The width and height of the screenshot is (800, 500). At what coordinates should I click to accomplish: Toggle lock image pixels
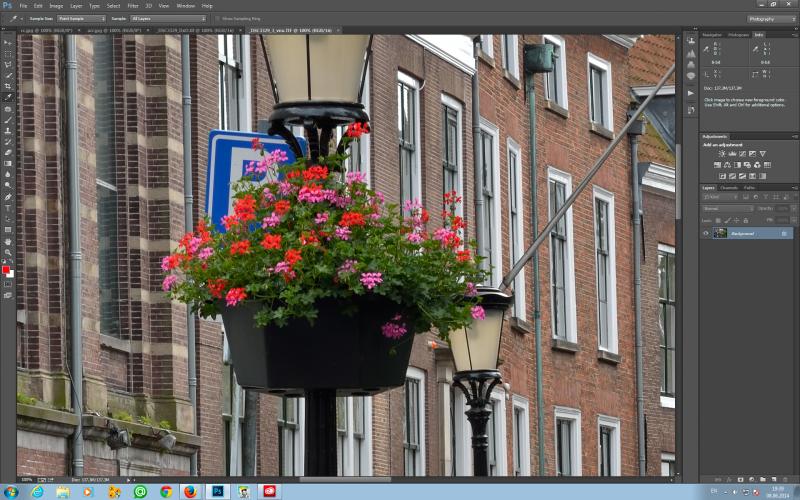(728, 220)
